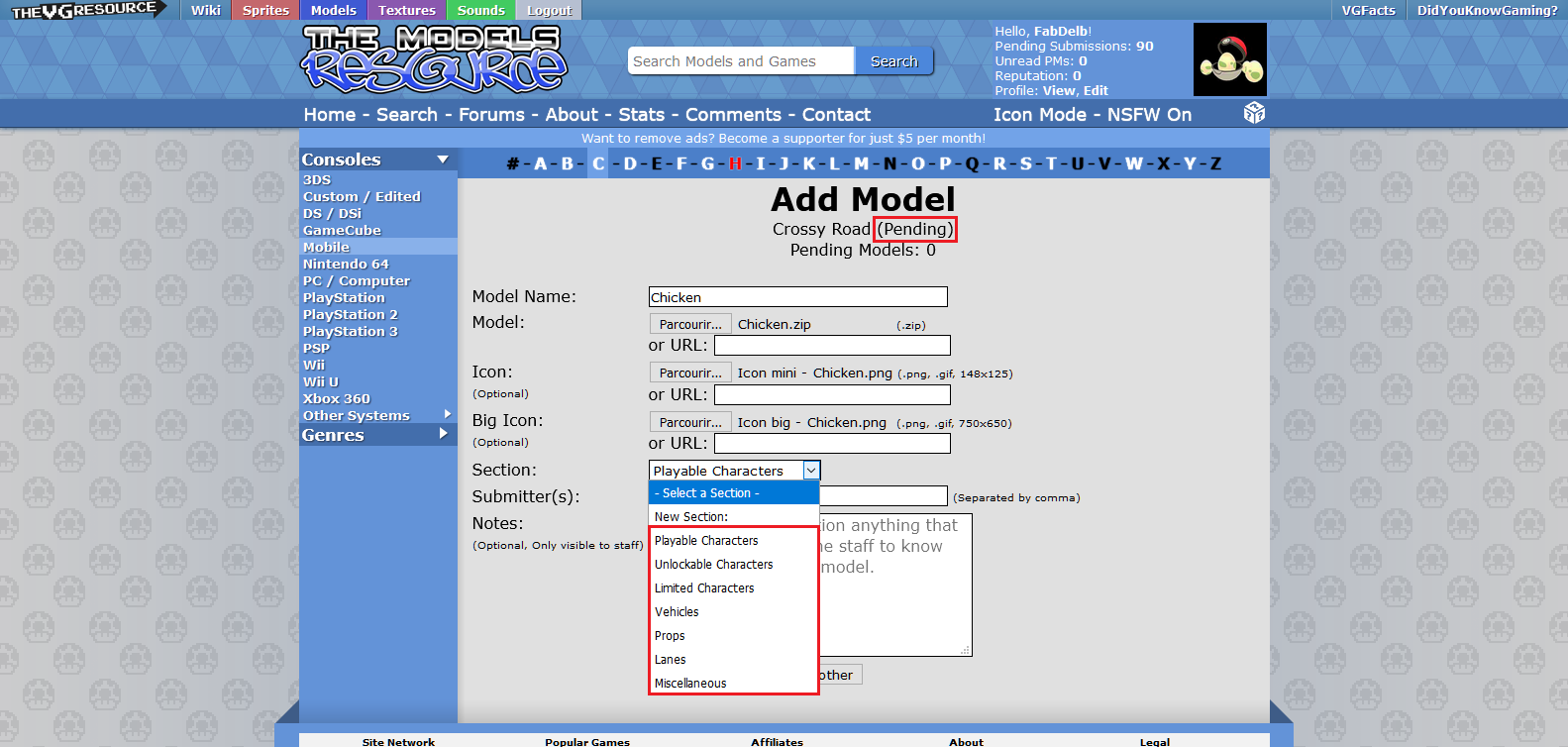Select Props section option
This screenshot has height=747, width=1568.
pyautogui.click(x=734, y=636)
